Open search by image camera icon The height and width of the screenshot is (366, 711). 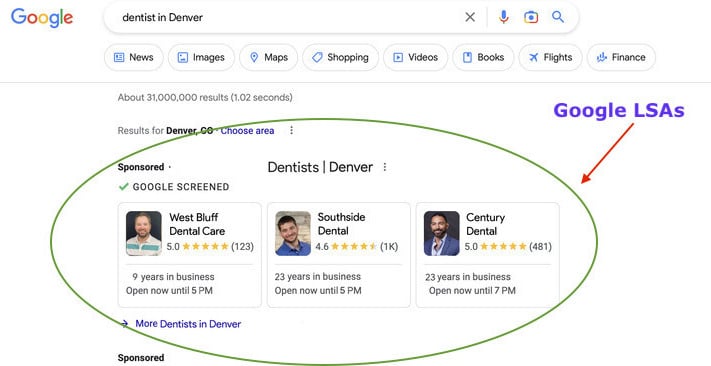pyautogui.click(x=531, y=17)
